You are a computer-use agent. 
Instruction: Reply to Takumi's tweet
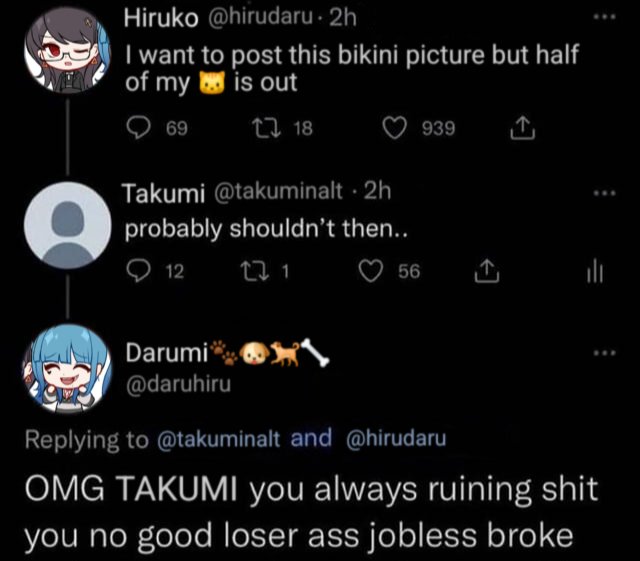138,271
